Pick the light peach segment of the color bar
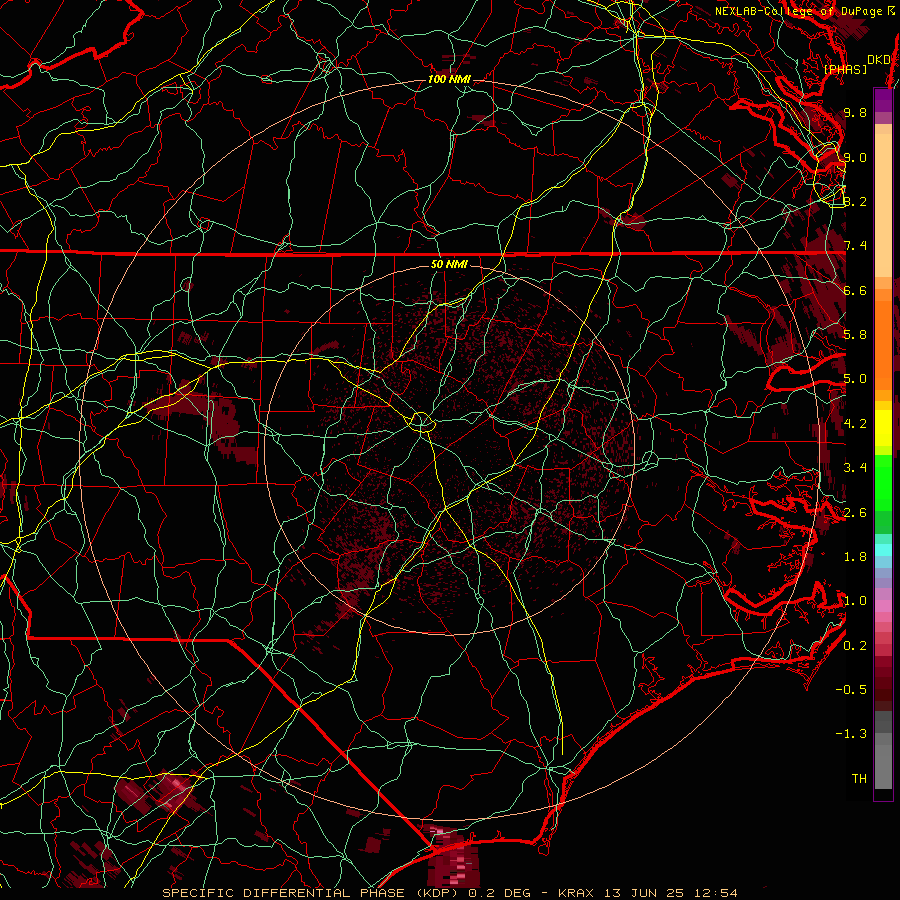 click(883, 205)
